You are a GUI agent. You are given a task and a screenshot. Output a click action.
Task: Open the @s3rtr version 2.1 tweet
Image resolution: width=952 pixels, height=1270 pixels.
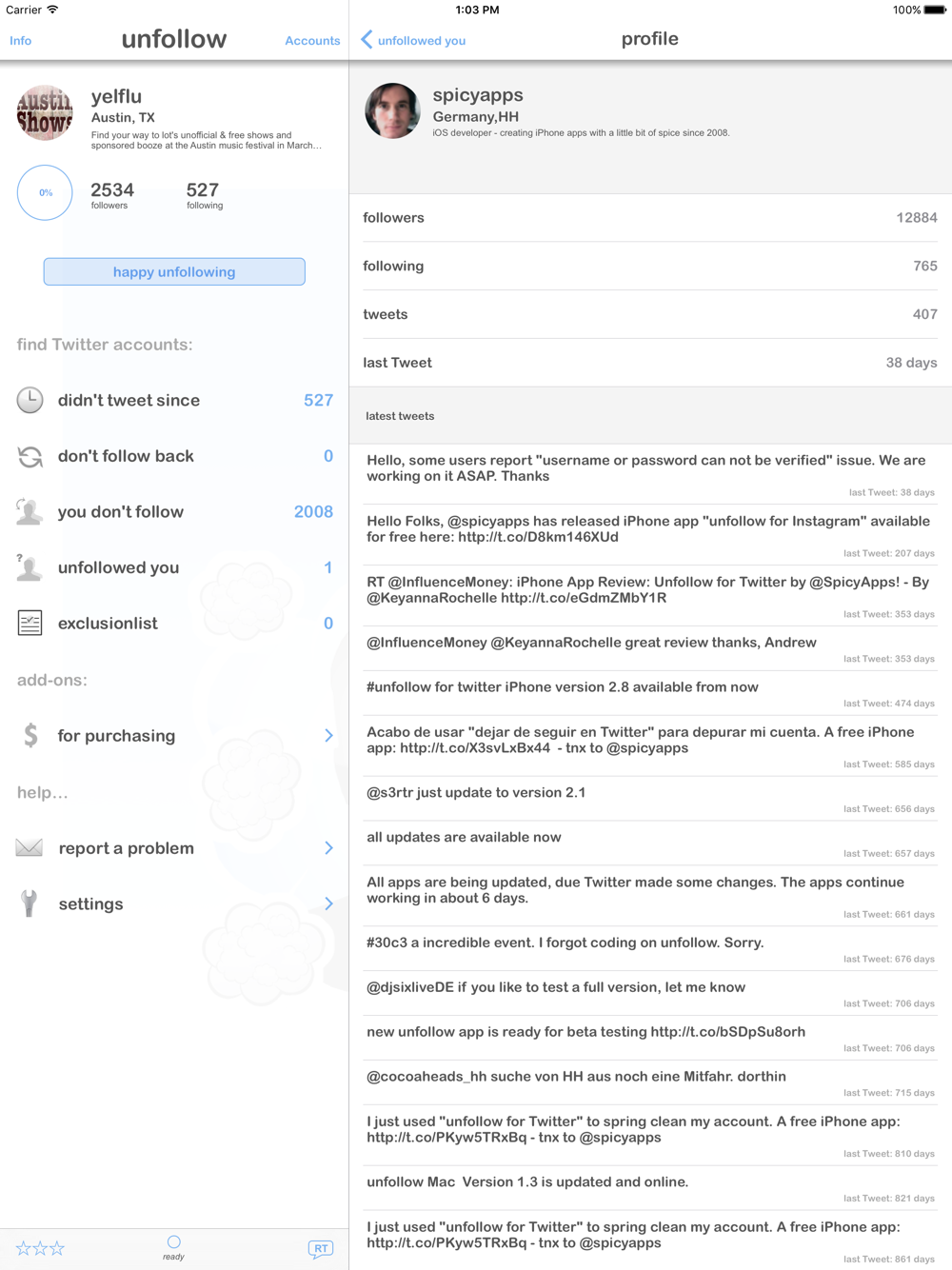click(650, 798)
